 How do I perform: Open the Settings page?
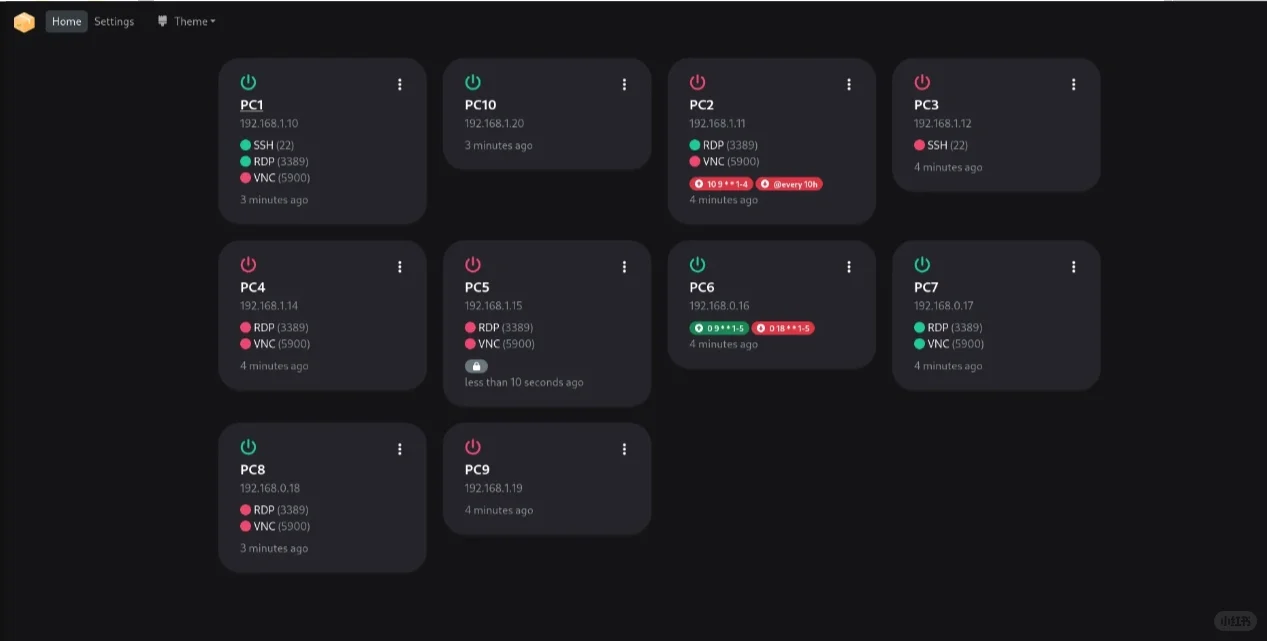(x=114, y=21)
